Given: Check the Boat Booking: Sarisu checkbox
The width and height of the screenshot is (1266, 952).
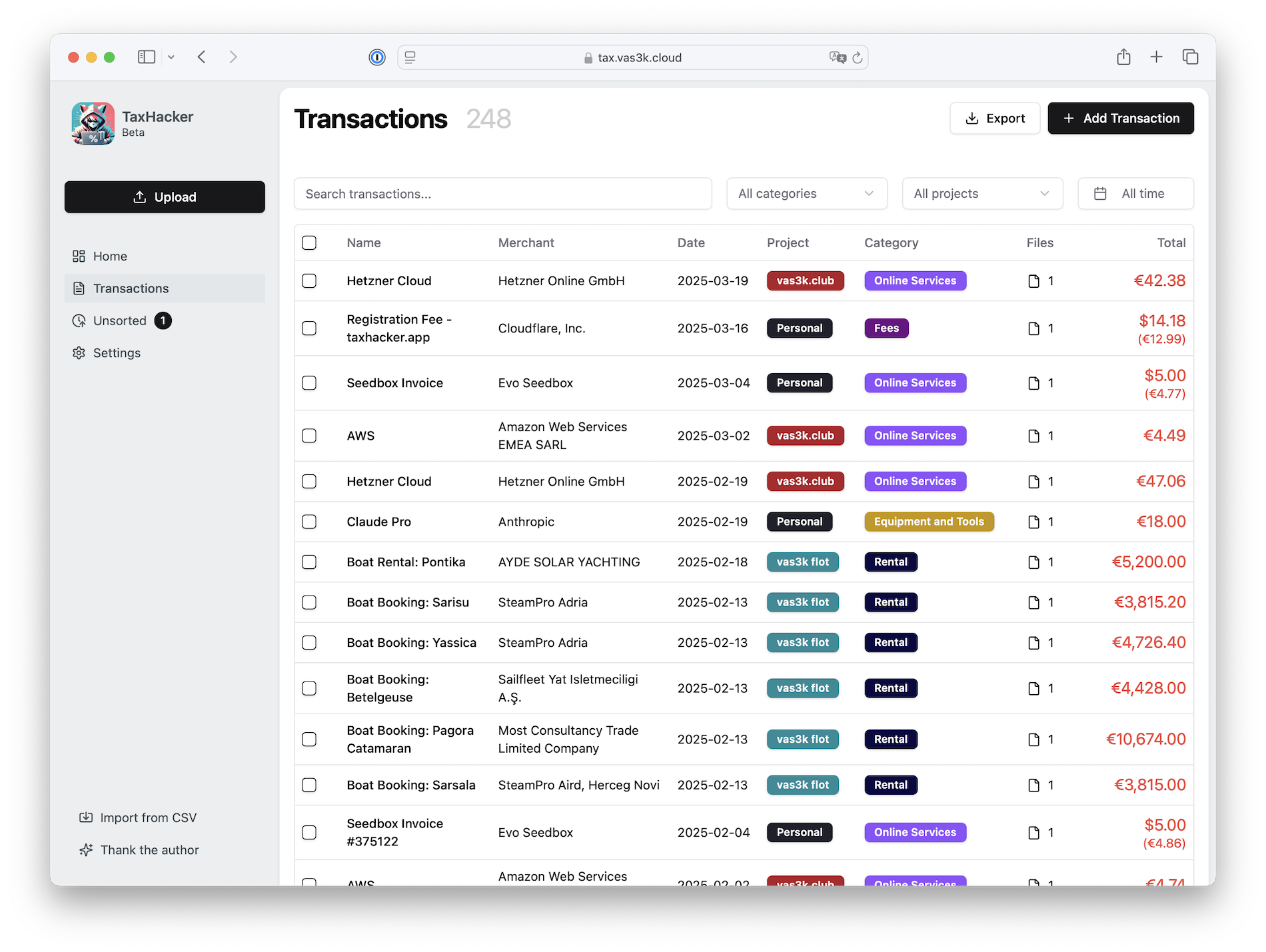Looking at the screenshot, I should click(x=309, y=602).
